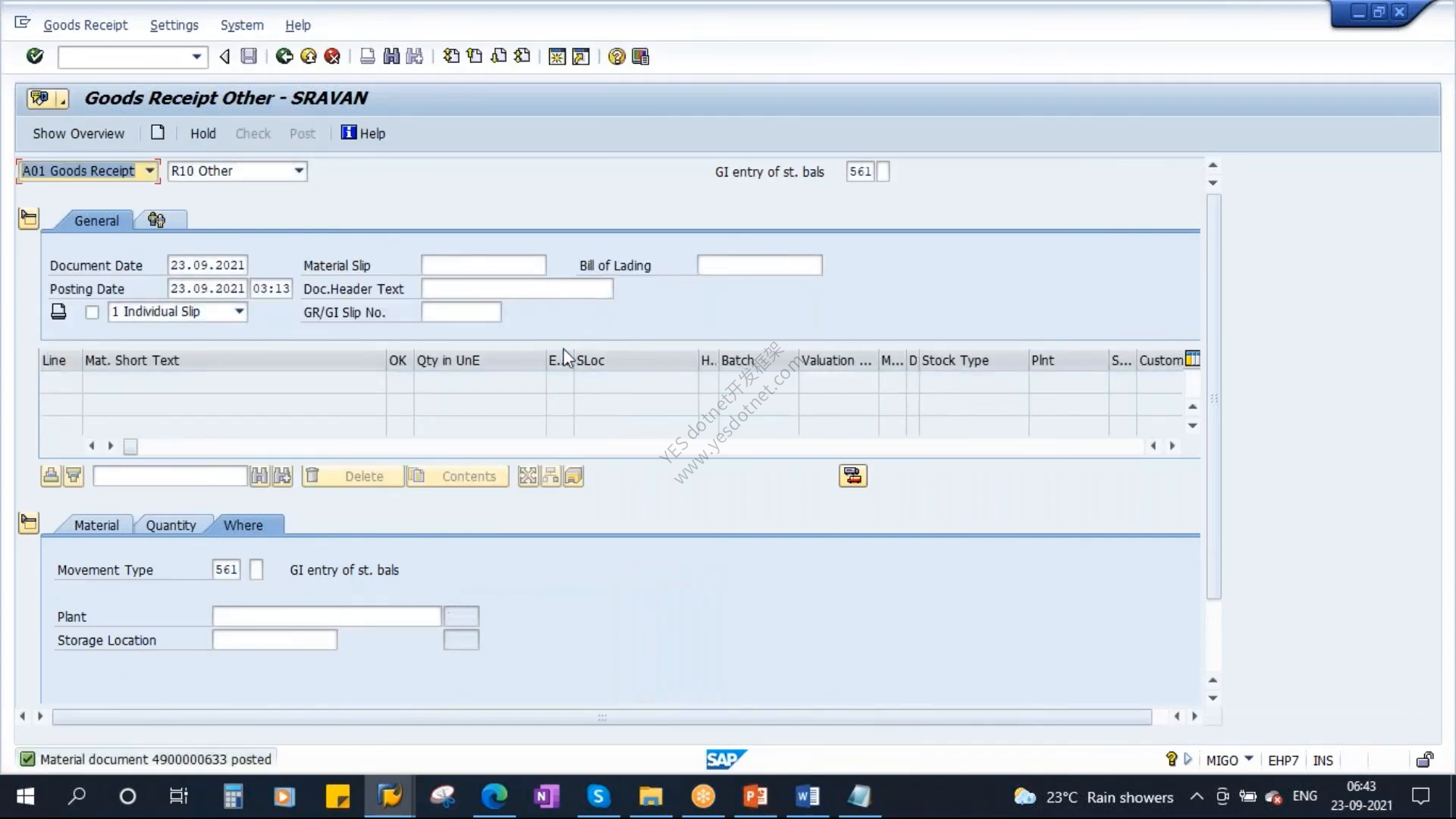
Task: Click the green Enter checkmark icon
Action: [35, 56]
